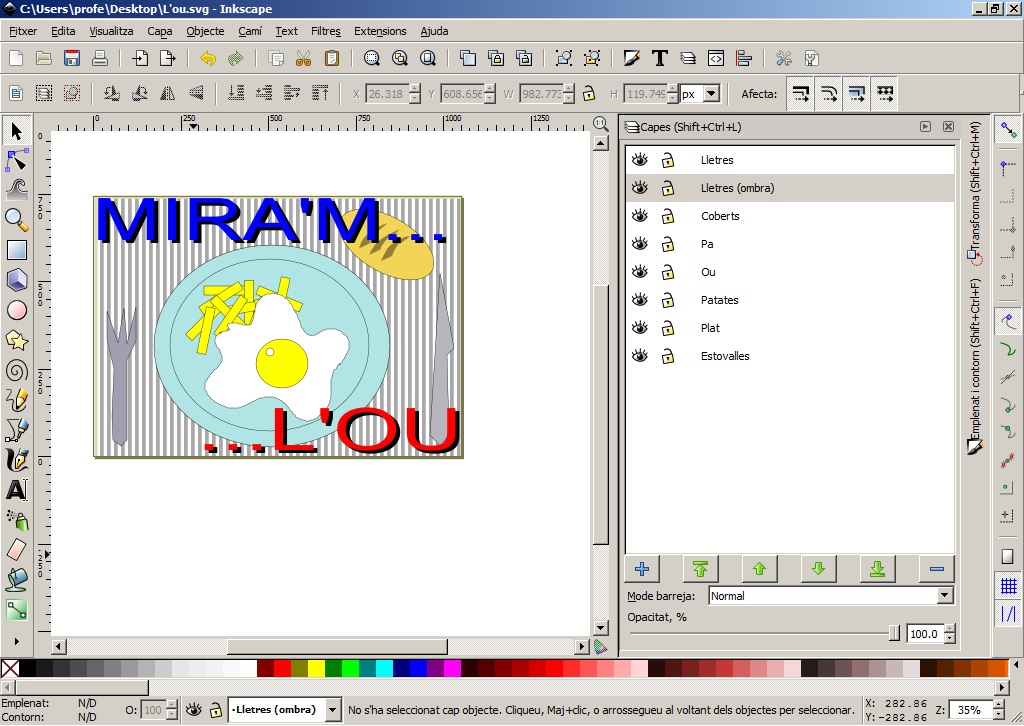Open the Filtres menu
Screen dimensions: 1024x726
point(326,31)
